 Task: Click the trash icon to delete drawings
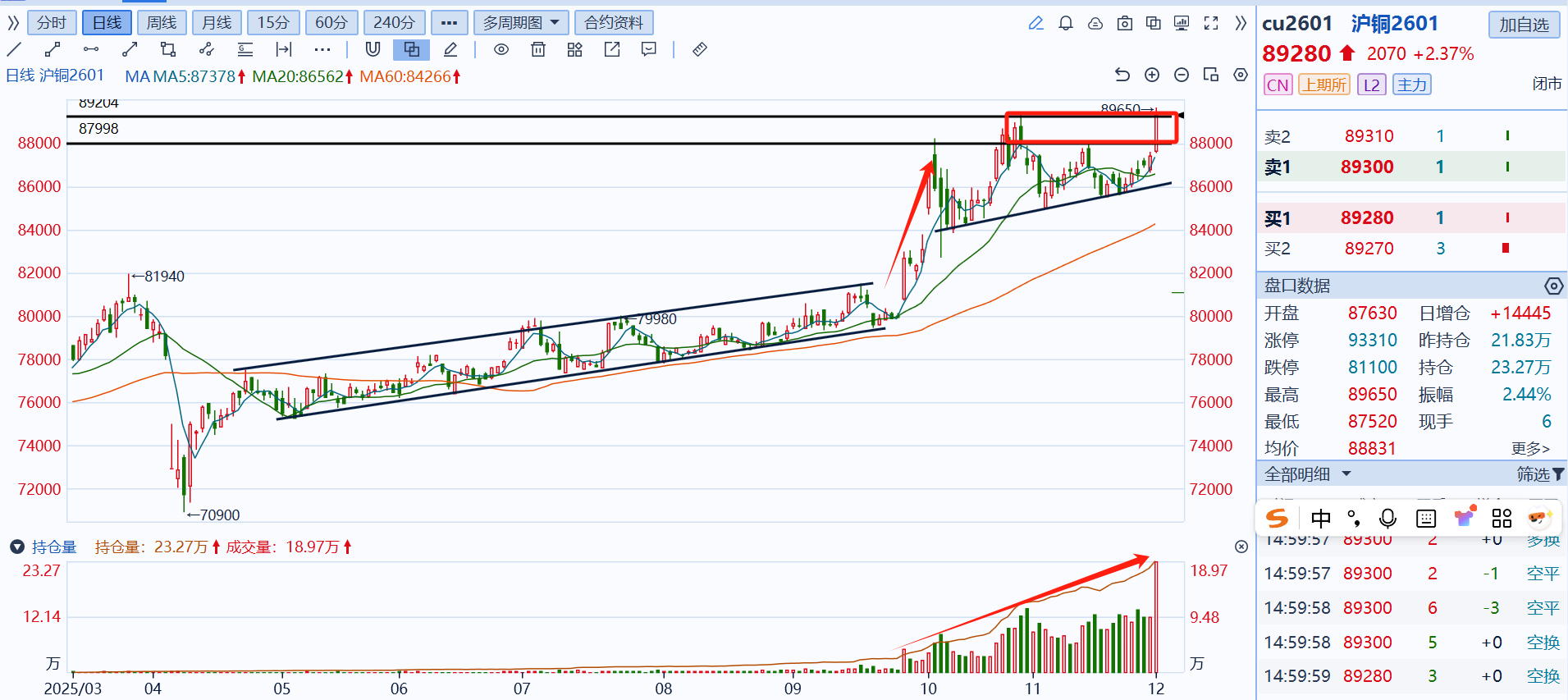(538, 50)
